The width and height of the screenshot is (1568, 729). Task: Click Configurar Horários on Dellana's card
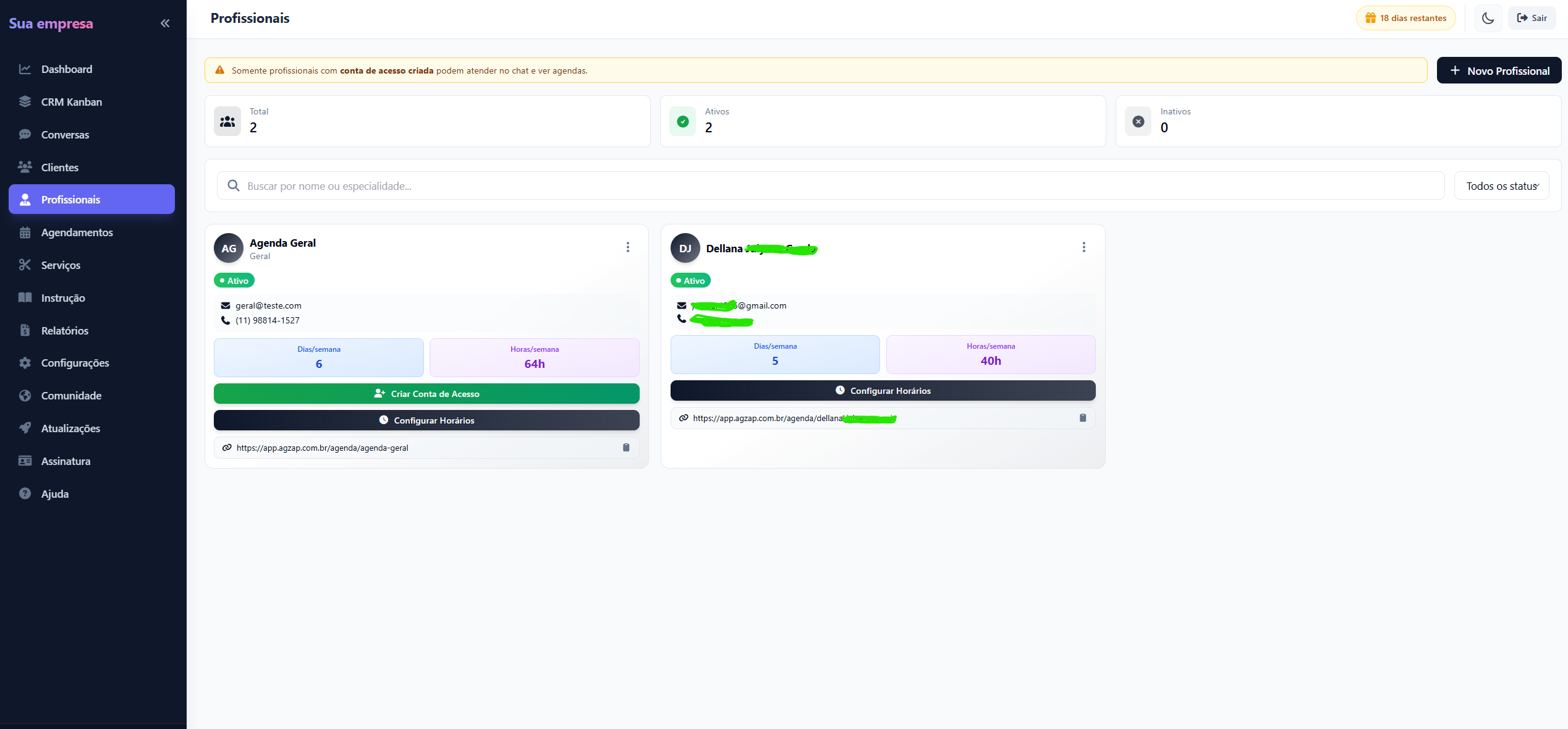click(x=883, y=391)
